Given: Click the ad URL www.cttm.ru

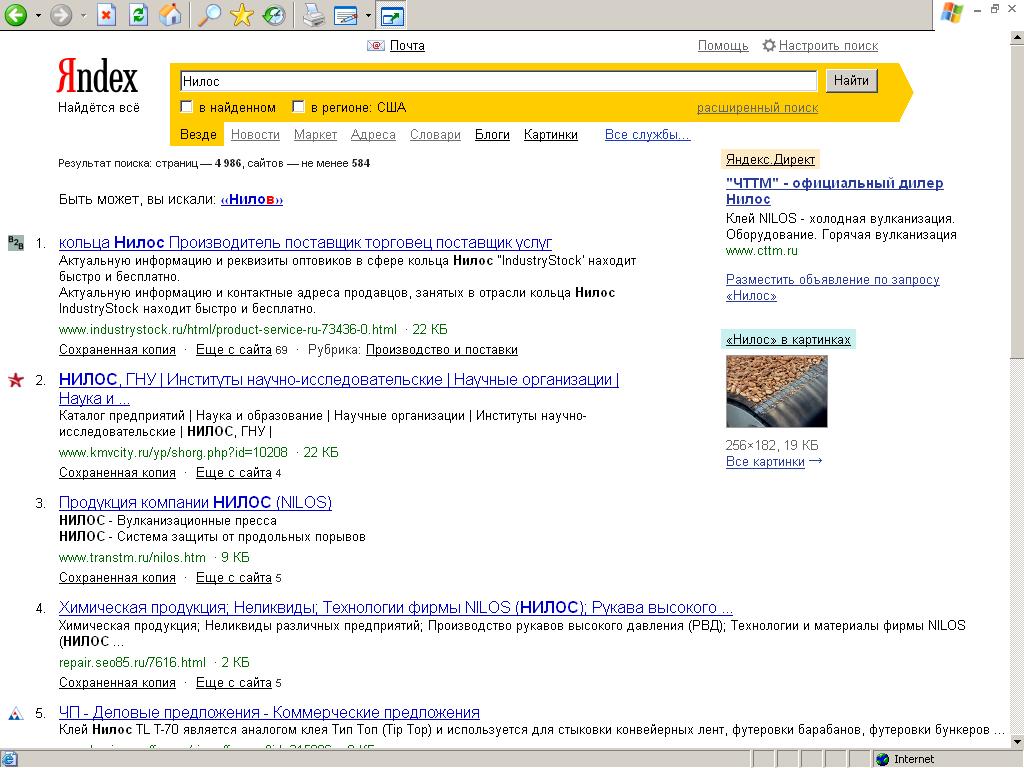Looking at the screenshot, I should coord(761,251).
